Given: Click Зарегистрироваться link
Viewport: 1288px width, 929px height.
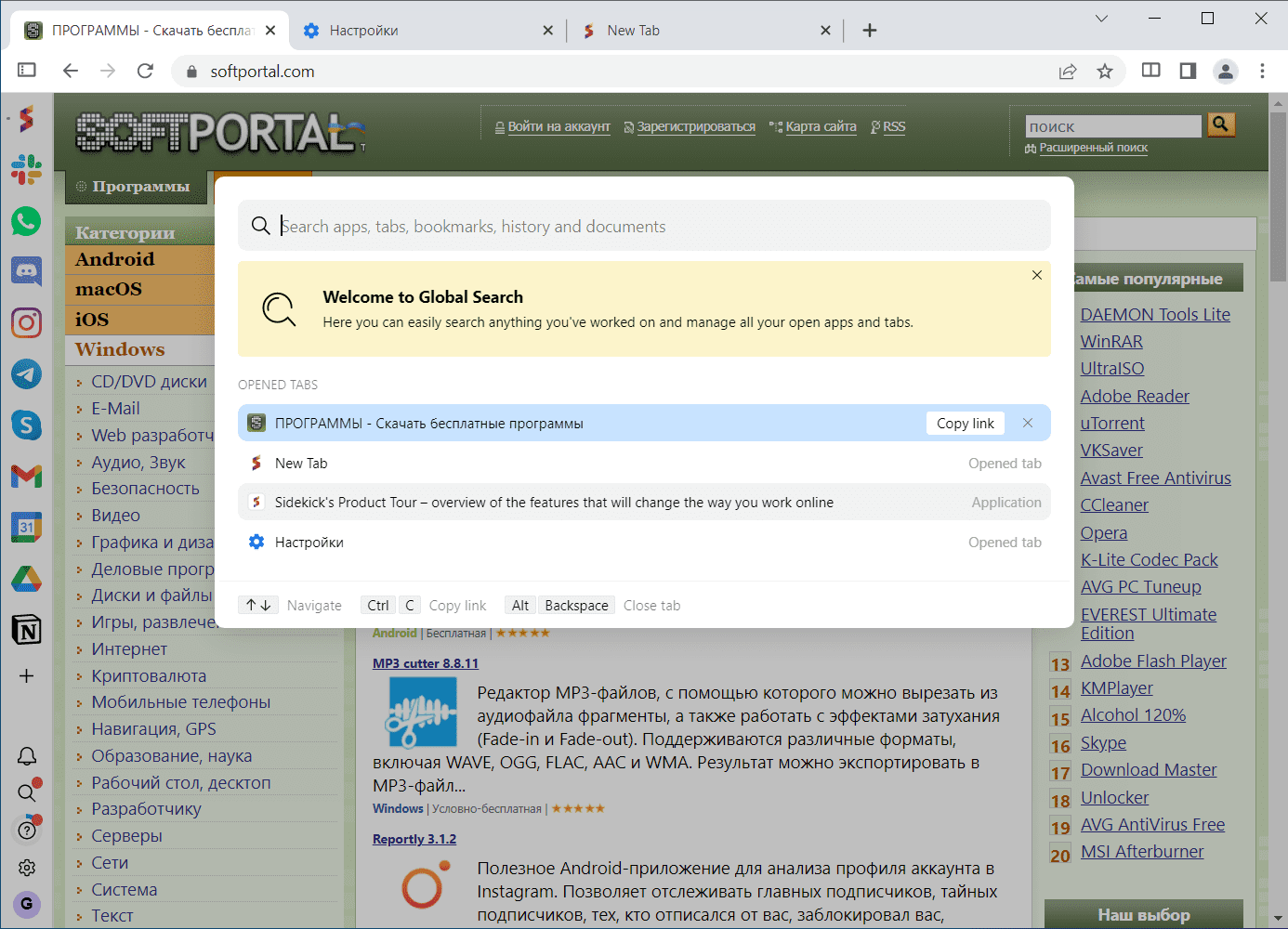Looking at the screenshot, I should click(696, 127).
